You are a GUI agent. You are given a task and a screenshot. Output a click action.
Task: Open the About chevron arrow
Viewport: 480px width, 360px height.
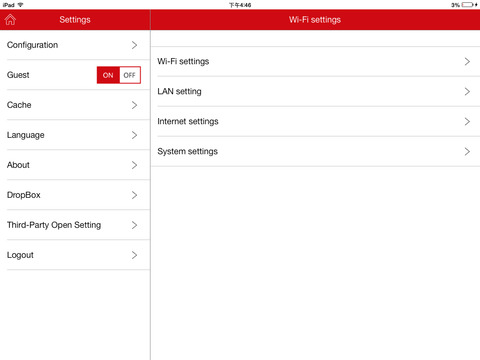coord(134,165)
